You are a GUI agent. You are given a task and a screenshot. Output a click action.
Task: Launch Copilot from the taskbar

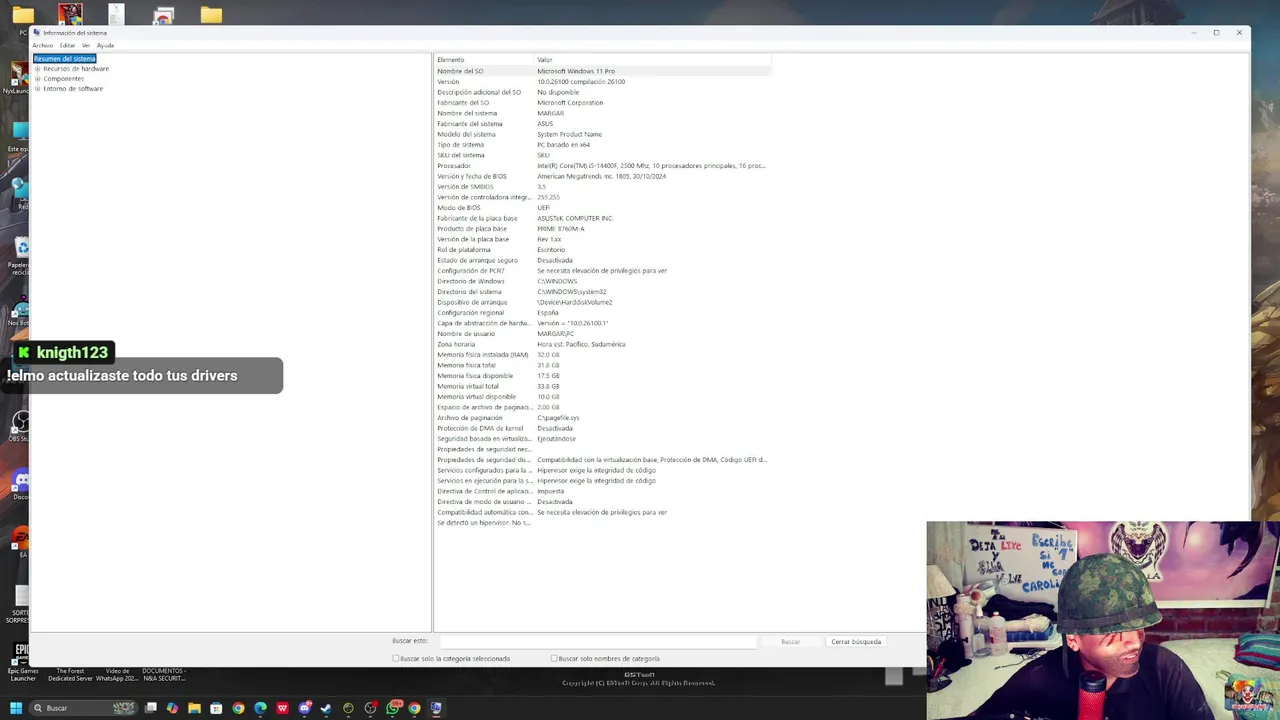172,708
